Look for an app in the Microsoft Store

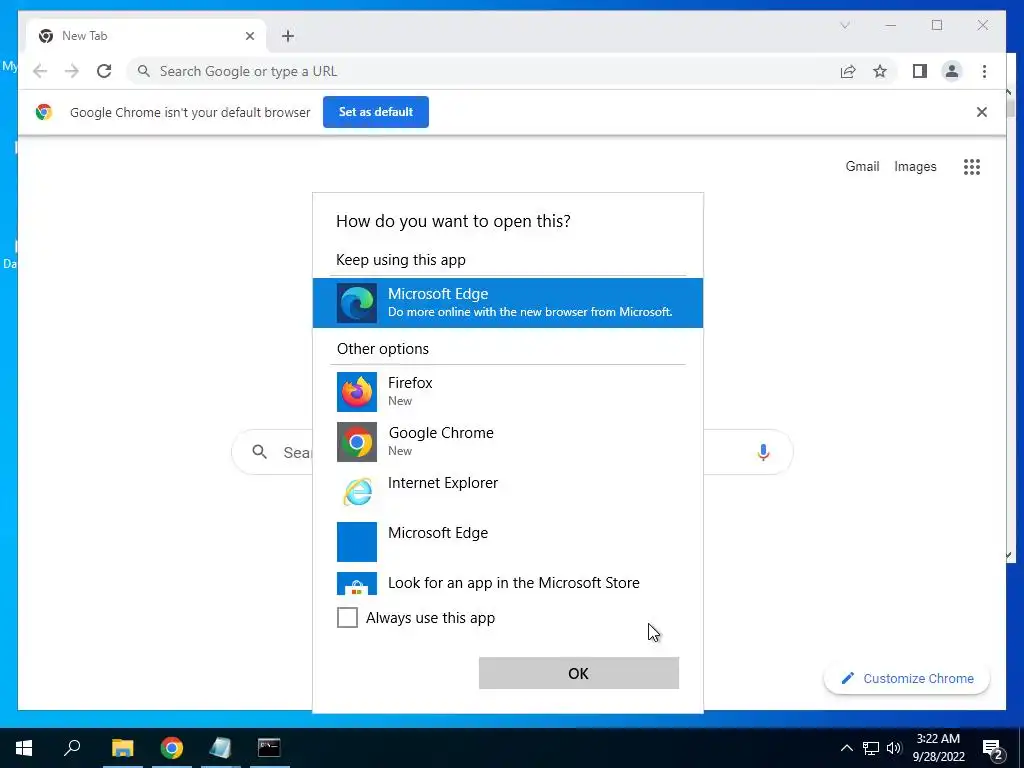tap(507, 583)
